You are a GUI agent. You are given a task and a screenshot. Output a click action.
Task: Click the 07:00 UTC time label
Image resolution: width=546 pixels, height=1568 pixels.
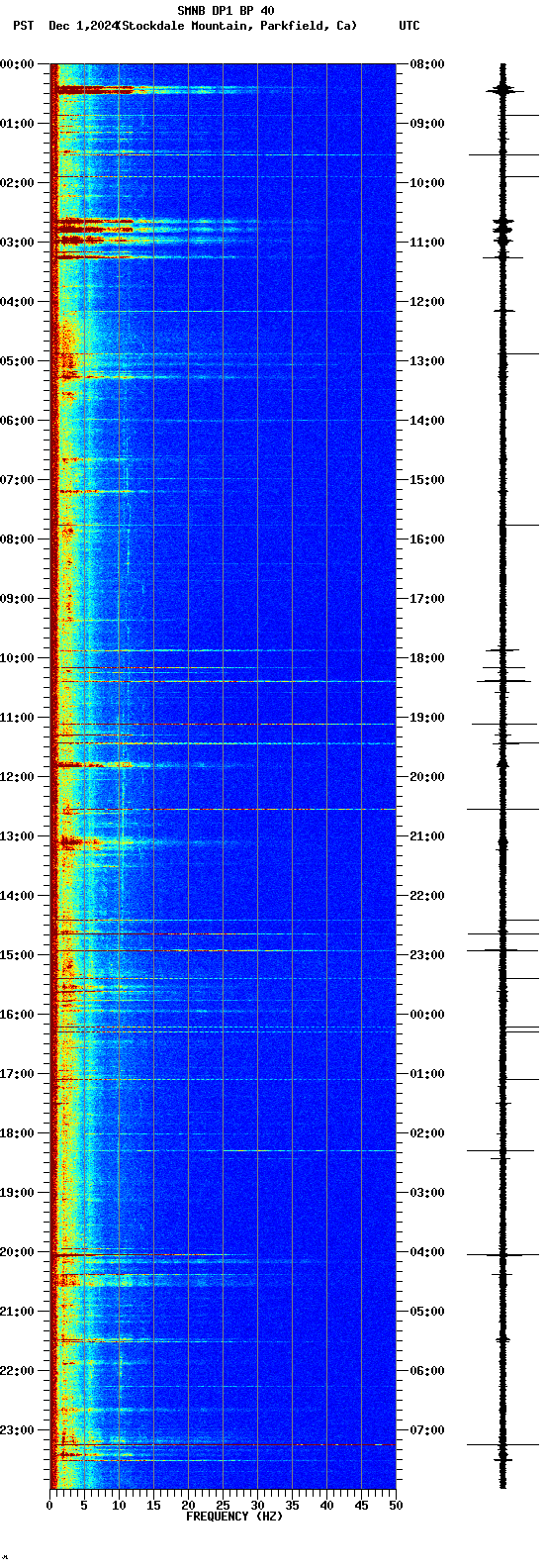point(427,1430)
